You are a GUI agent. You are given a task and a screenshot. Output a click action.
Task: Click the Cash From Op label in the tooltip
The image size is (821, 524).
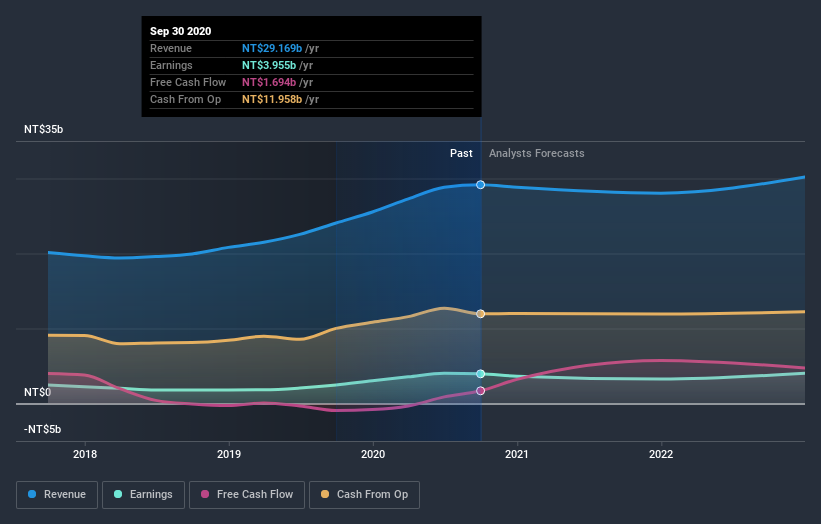(185, 99)
